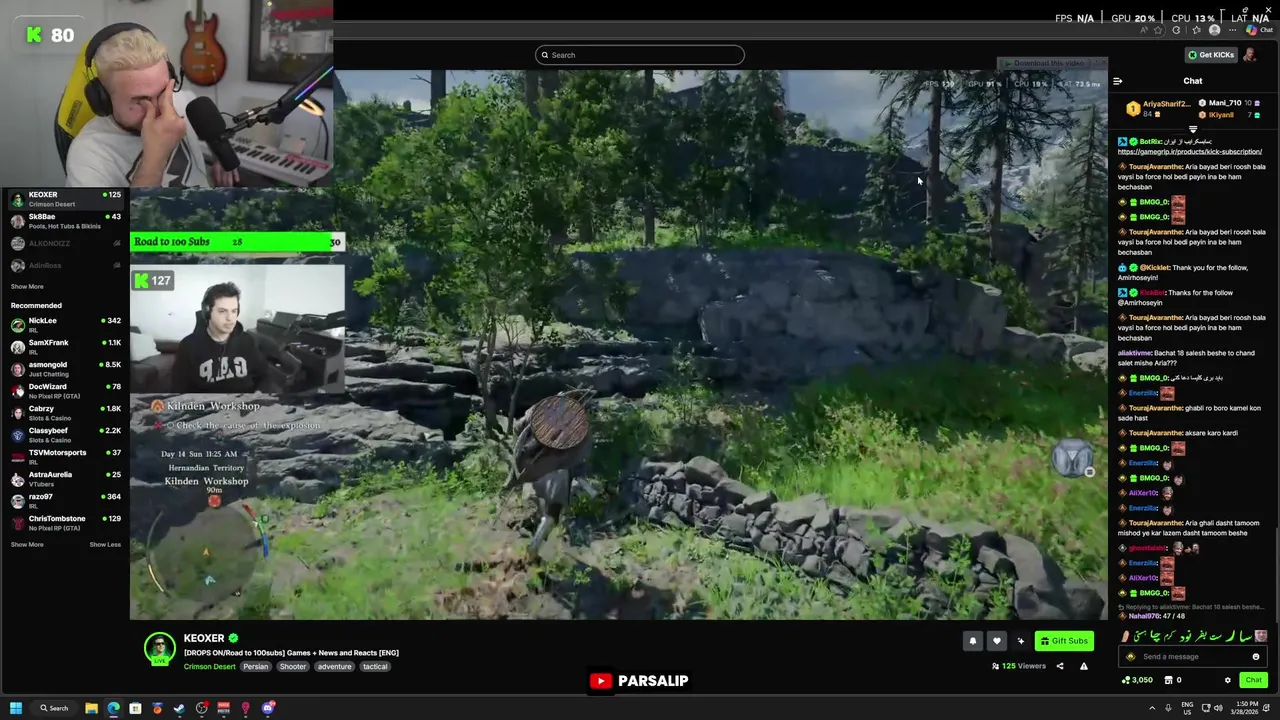Open the emote picker in chat input
Image resolution: width=1280 pixels, height=720 pixels.
pyautogui.click(x=1256, y=657)
